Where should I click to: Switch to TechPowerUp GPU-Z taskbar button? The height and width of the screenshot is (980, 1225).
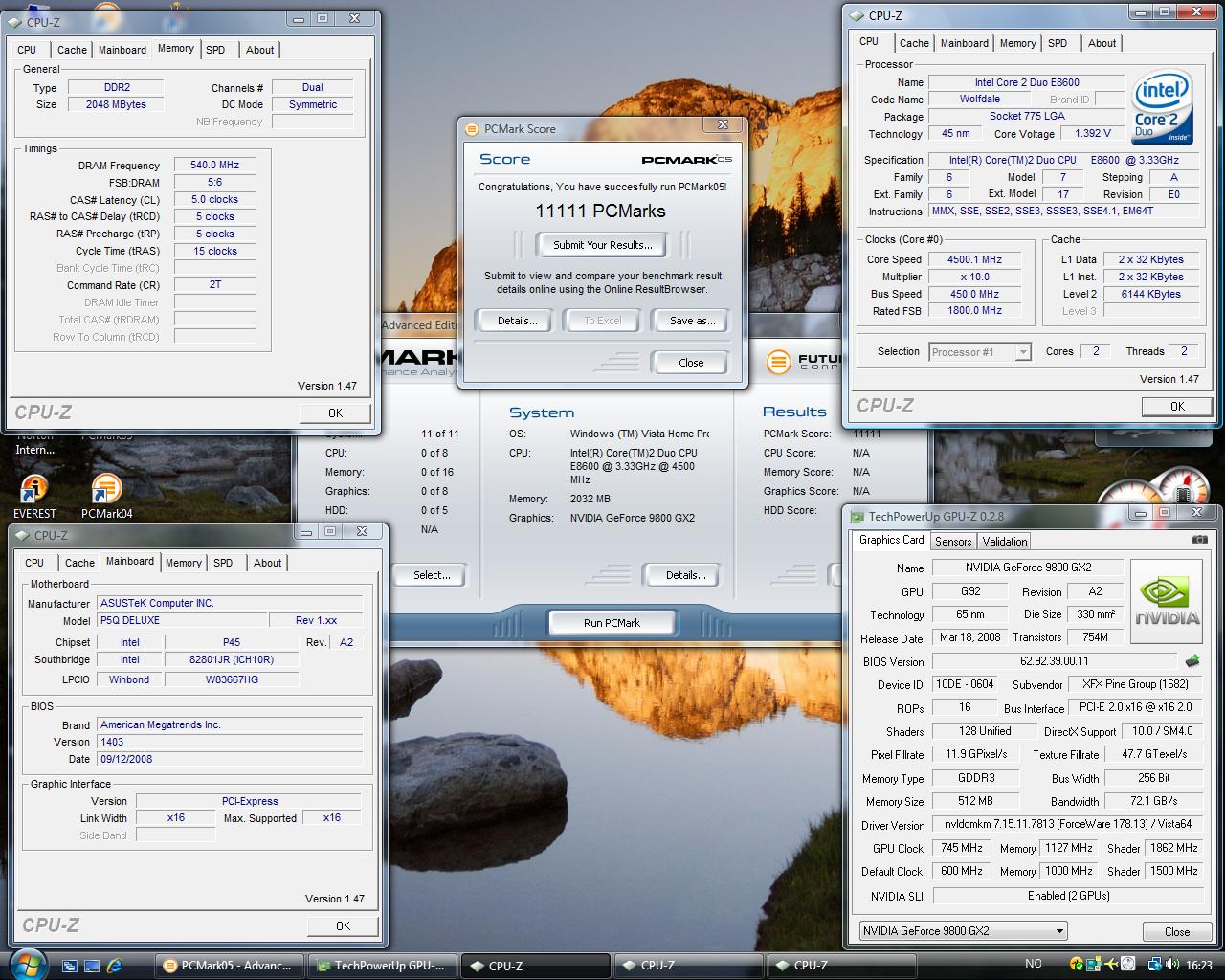tap(383, 965)
